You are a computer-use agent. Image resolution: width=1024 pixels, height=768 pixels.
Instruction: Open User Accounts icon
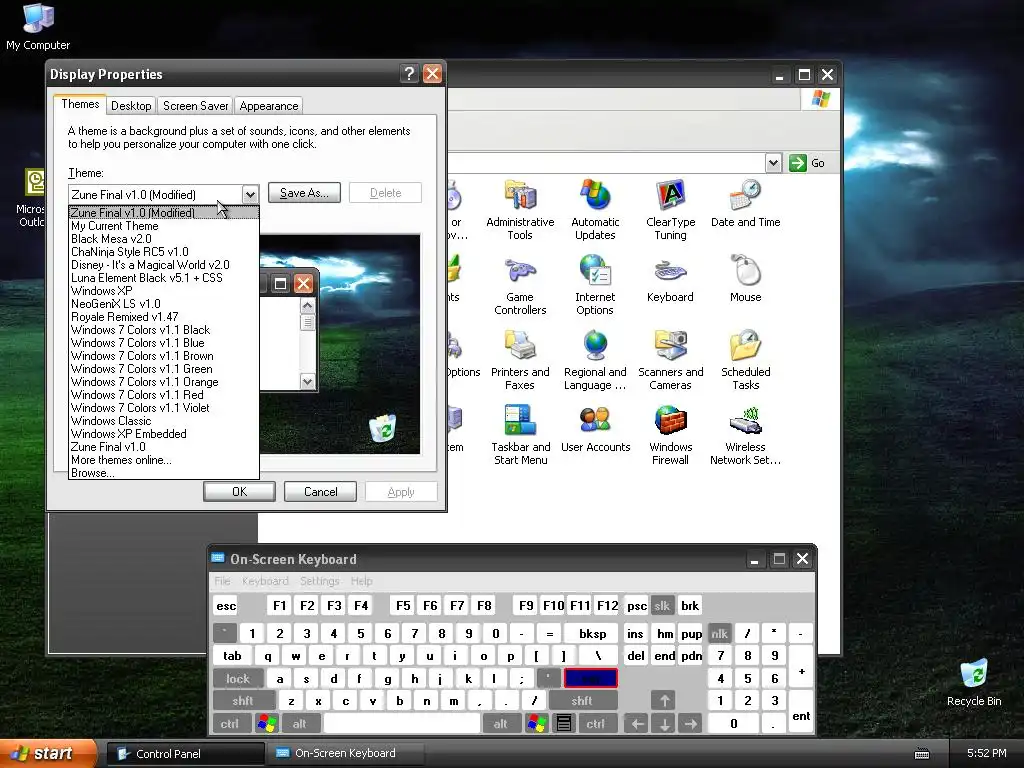pos(595,429)
